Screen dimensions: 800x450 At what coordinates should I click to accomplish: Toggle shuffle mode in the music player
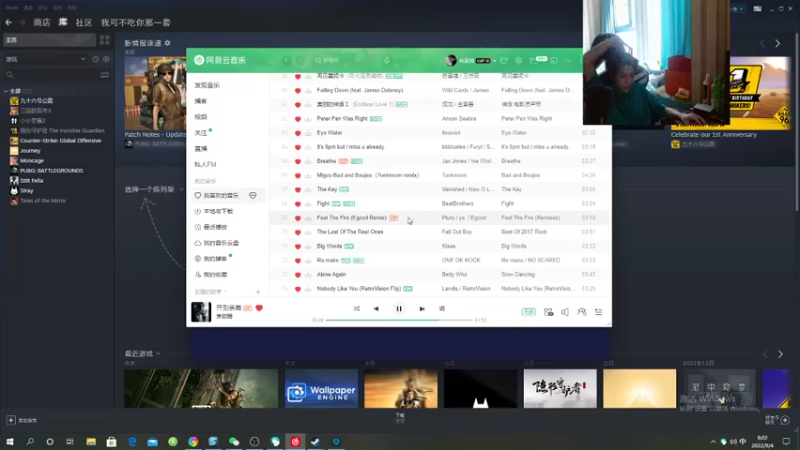(356, 309)
